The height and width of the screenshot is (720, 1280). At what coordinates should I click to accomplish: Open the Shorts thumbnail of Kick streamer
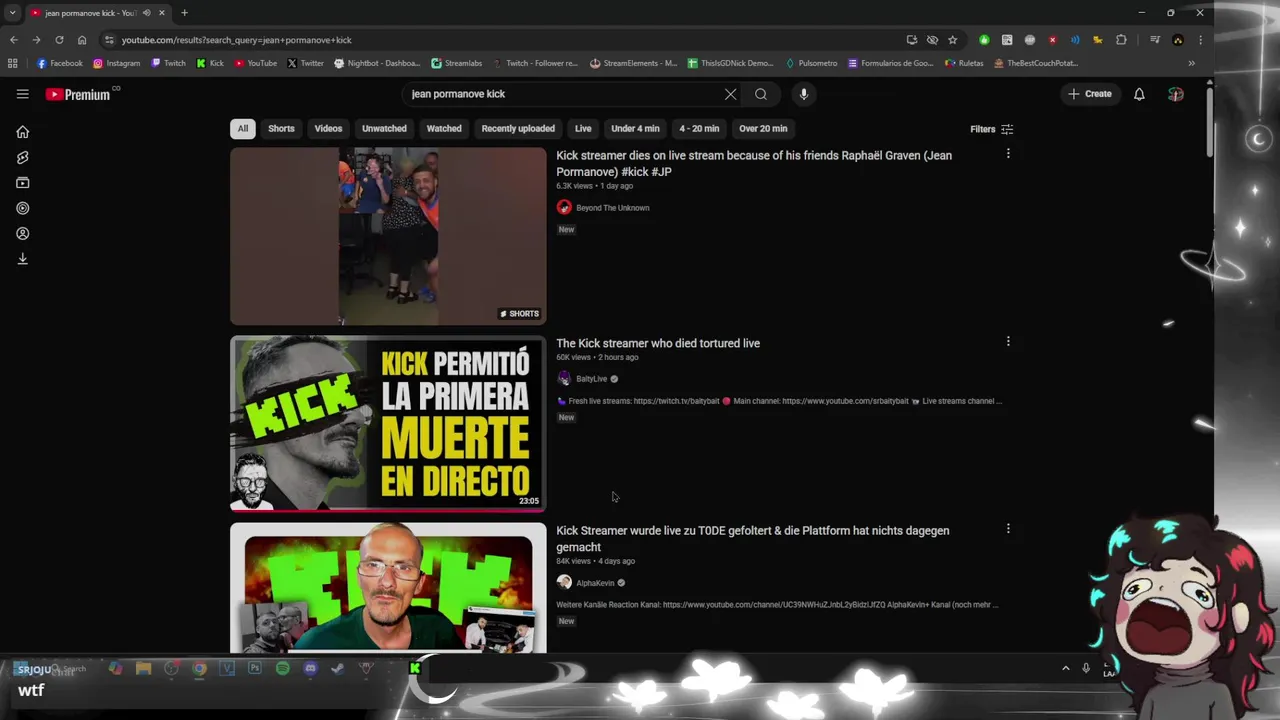pos(388,236)
